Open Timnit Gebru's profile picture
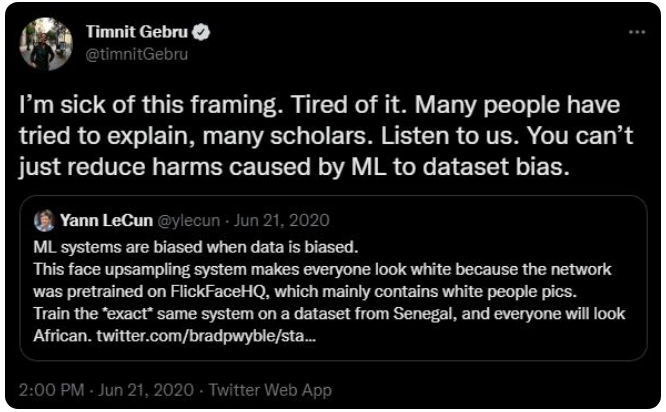This screenshot has height=412, width=666. coord(46,43)
